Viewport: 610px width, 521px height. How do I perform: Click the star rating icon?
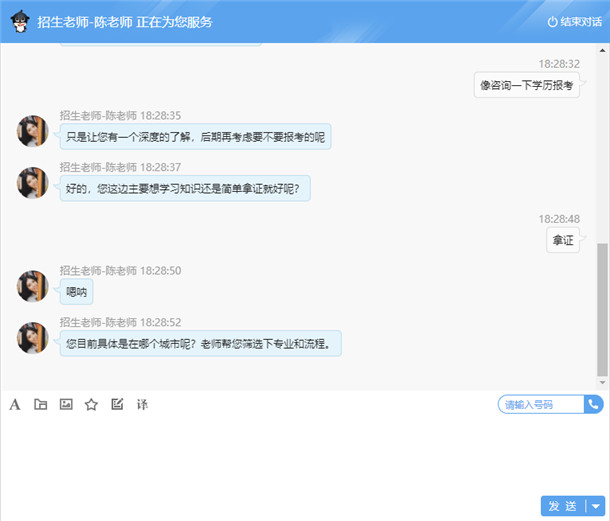[91, 404]
